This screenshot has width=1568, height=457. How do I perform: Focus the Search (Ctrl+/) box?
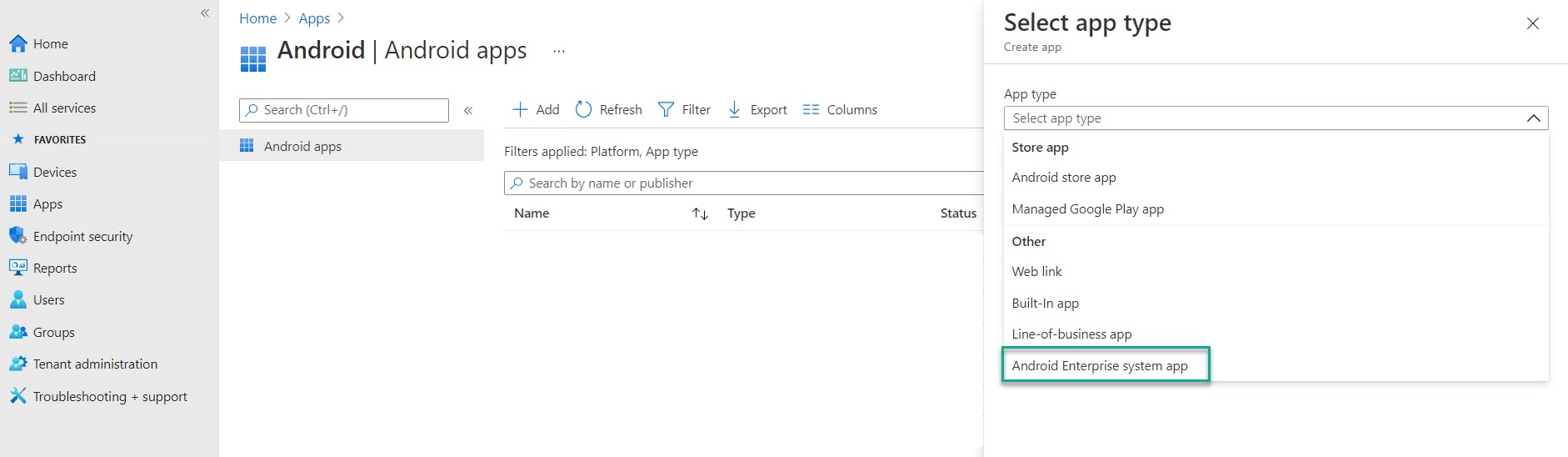[344, 110]
